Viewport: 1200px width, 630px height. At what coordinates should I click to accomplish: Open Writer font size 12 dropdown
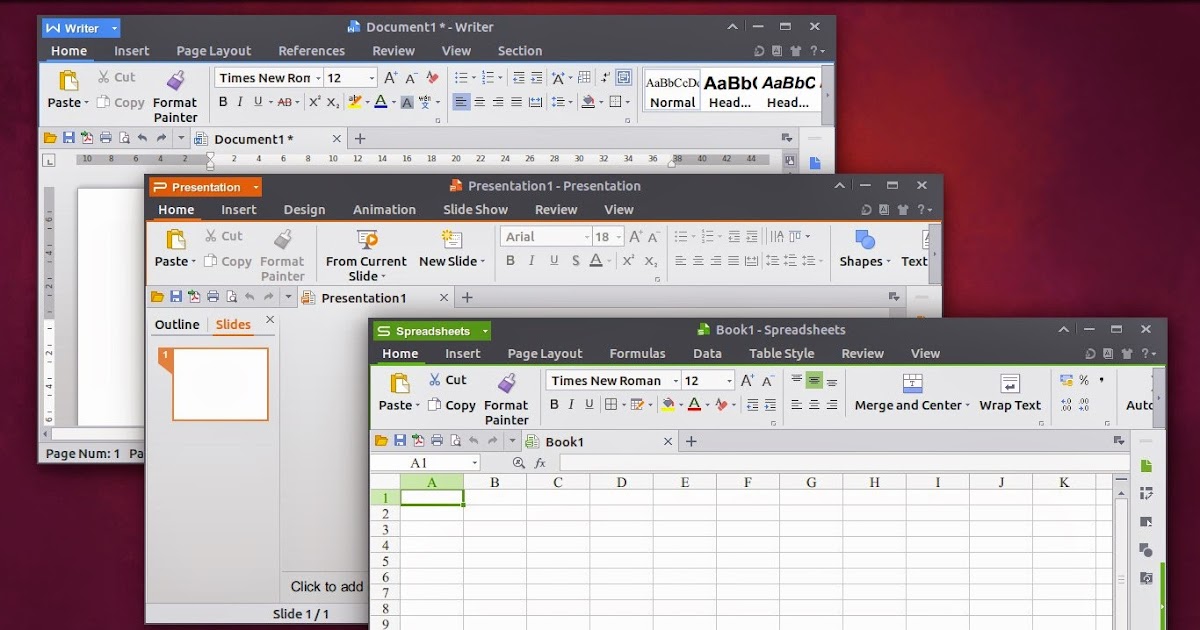pyautogui.click(x=372, y=78)
